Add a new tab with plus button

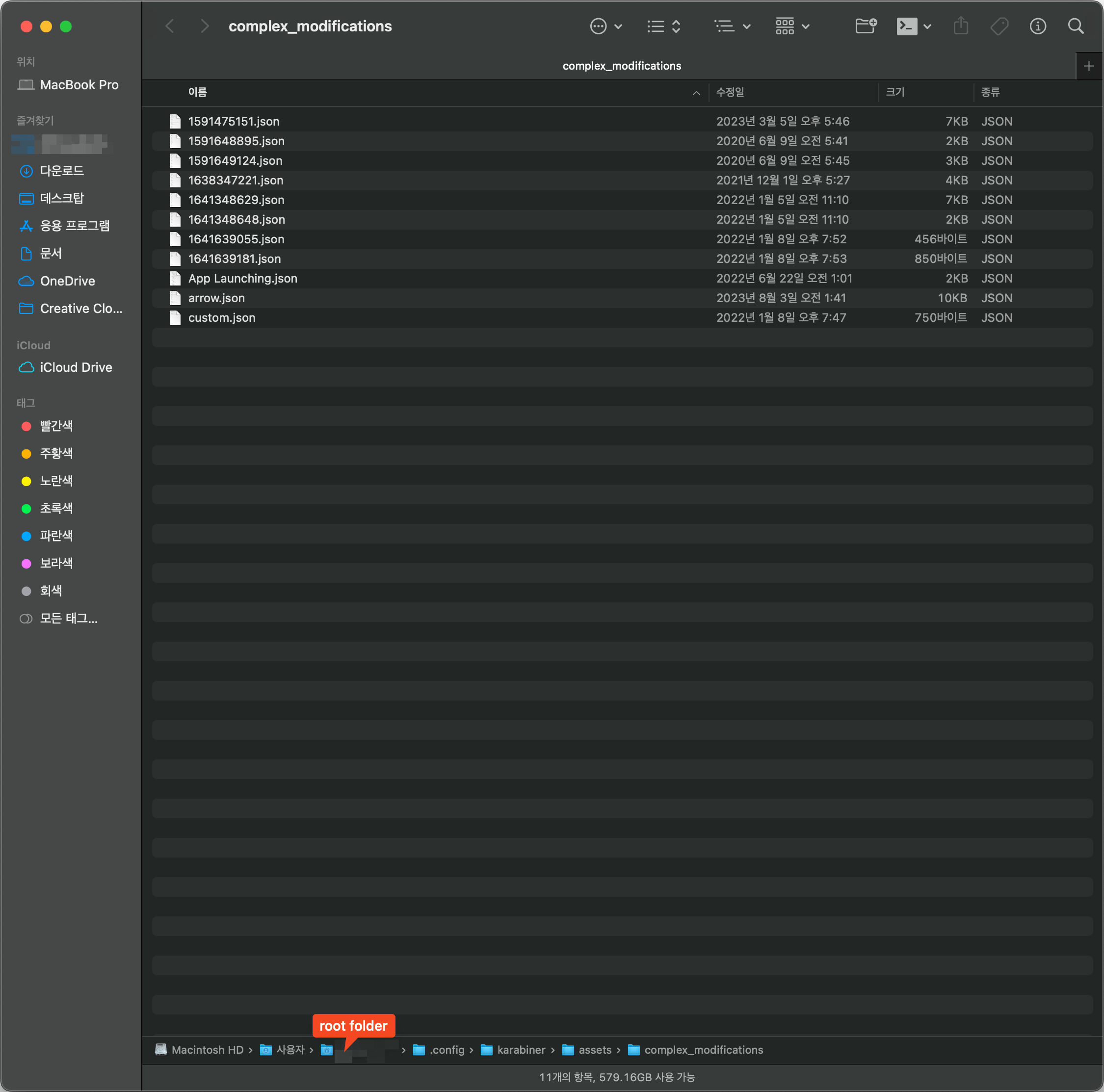pyautogui.click(x=1089, y=66)
